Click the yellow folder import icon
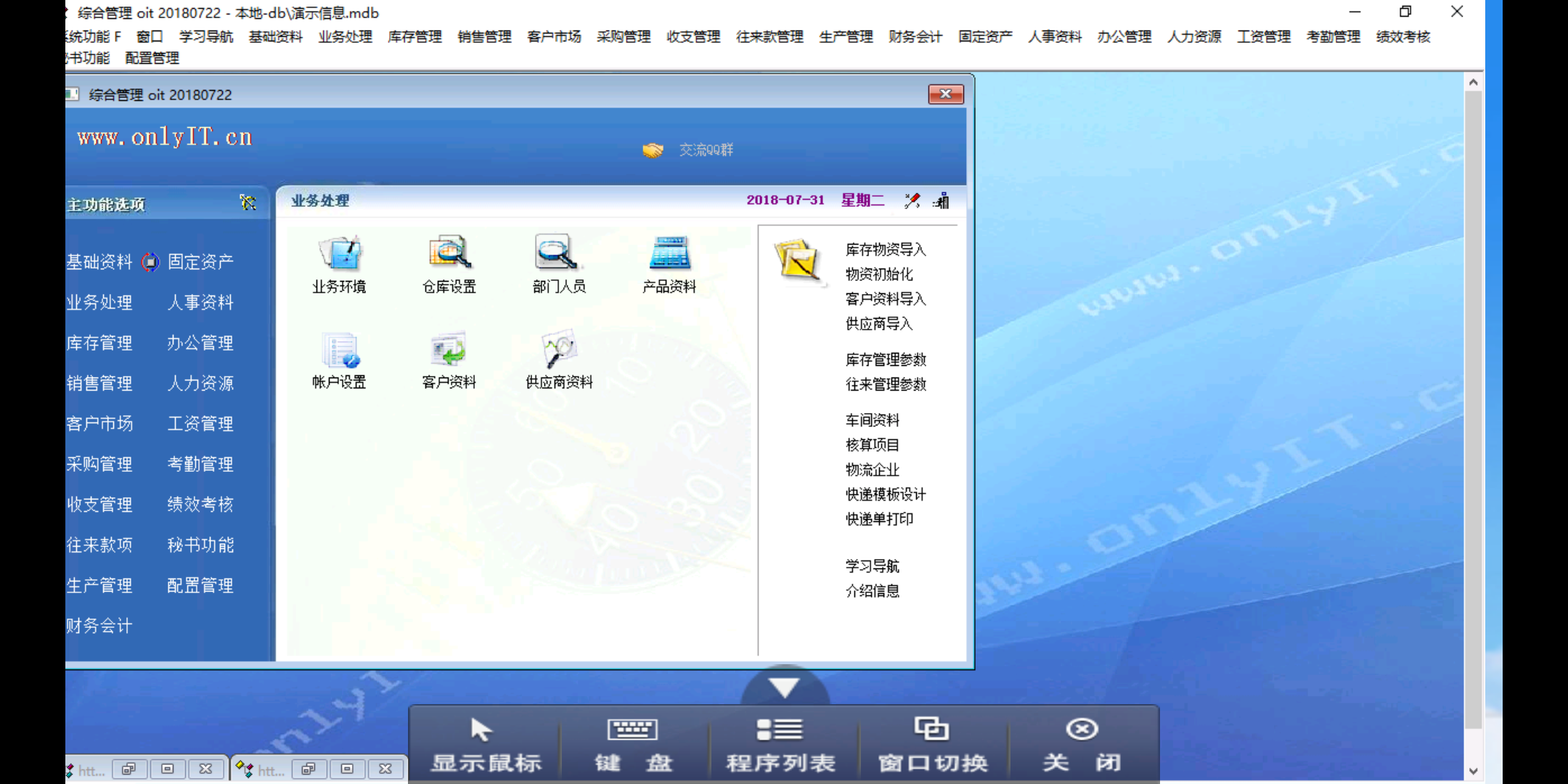The height and width of the screenshot is (784, 1568). point(798,260)
